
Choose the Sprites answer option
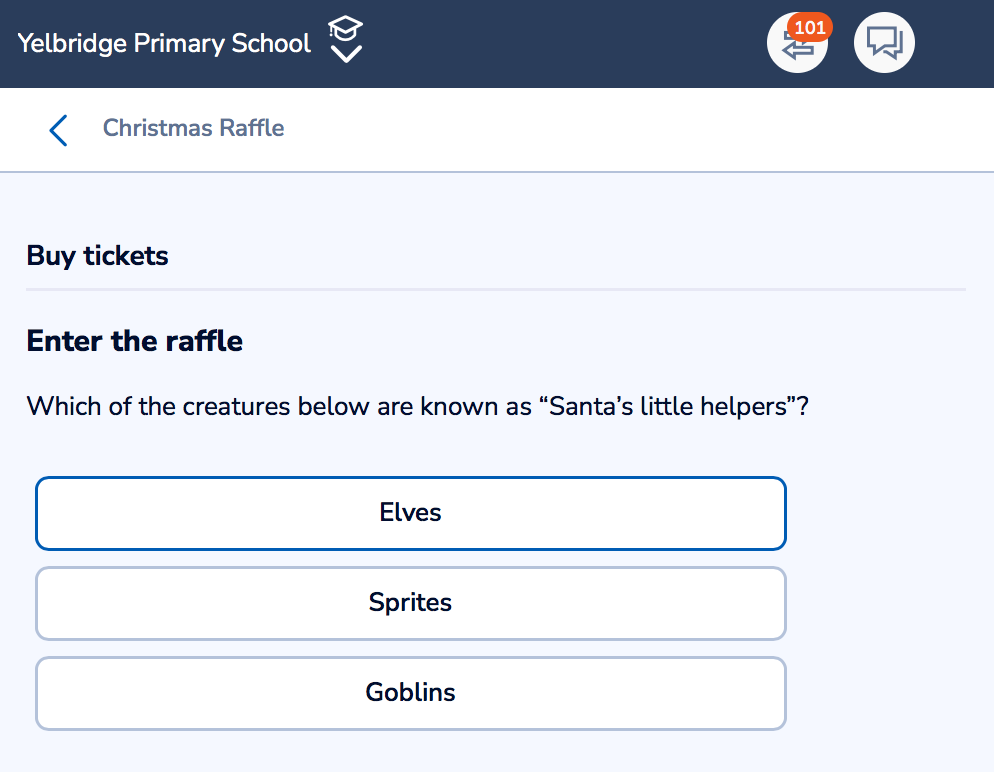[411, 603]
